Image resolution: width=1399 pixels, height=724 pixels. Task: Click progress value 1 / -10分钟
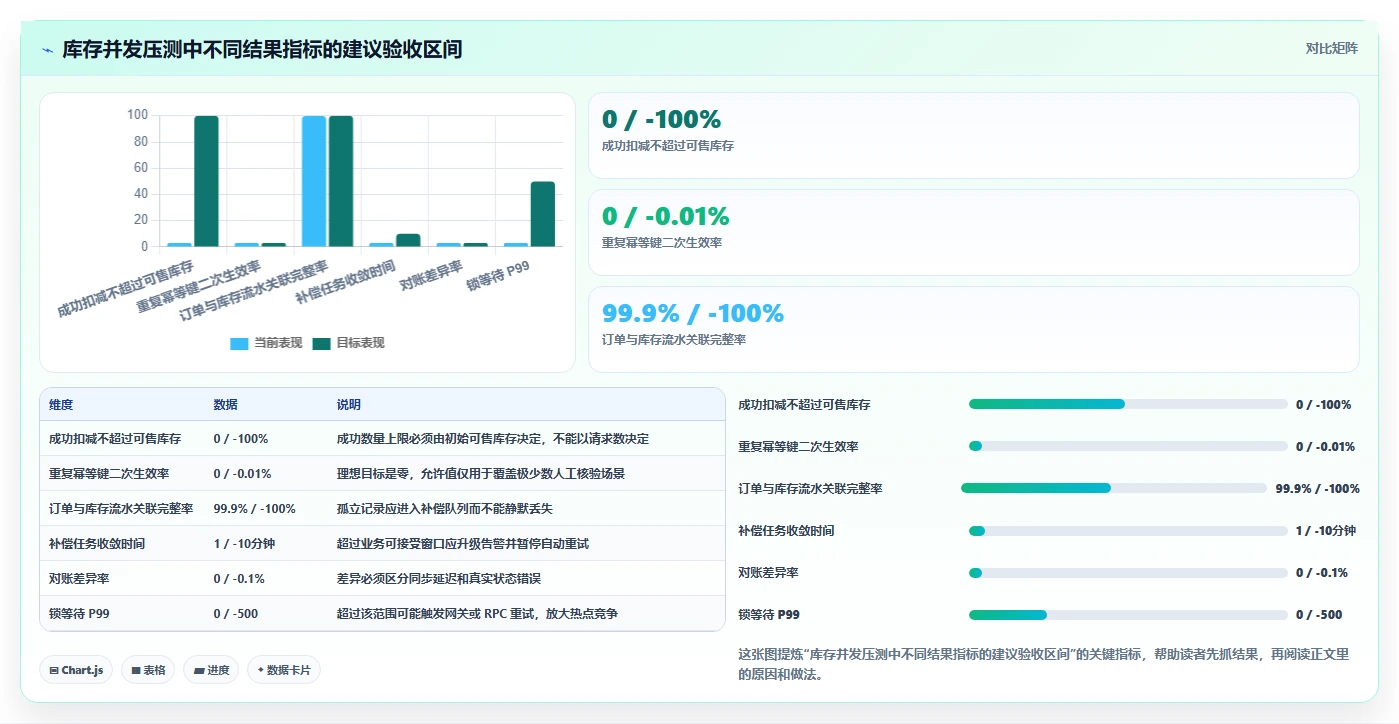click(x=1325, y=531)
